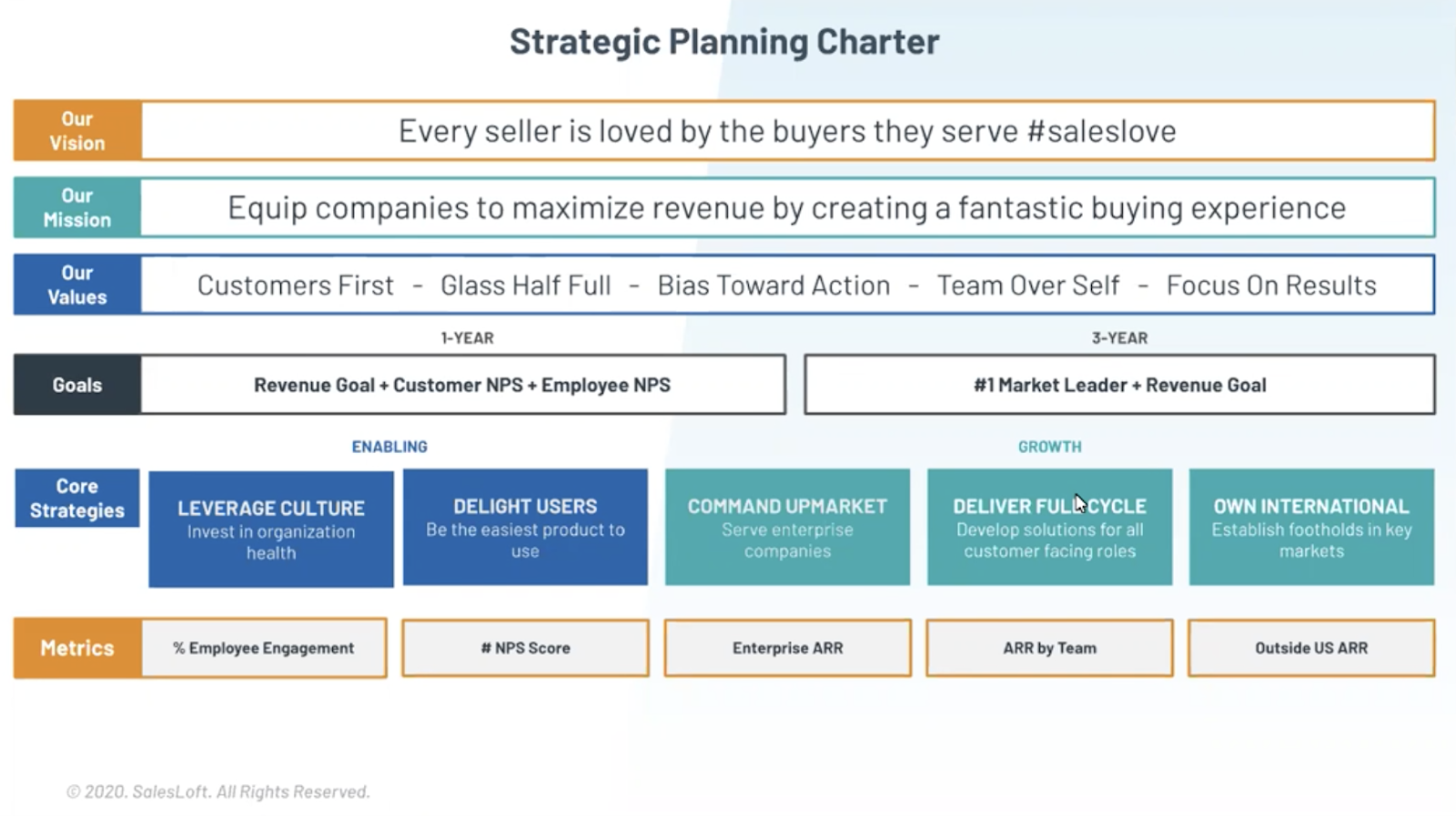The image size is (1456, 816).
Task: Select the teal Our Mission label
Action: (x=77, y=208)
